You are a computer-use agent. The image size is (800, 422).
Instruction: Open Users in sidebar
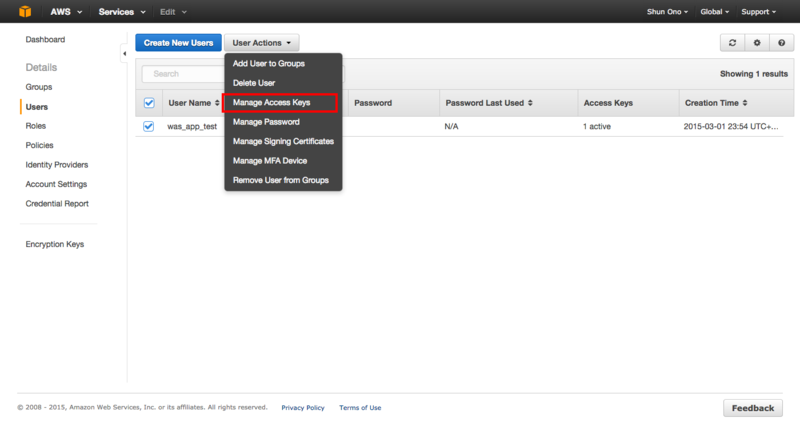37,107
